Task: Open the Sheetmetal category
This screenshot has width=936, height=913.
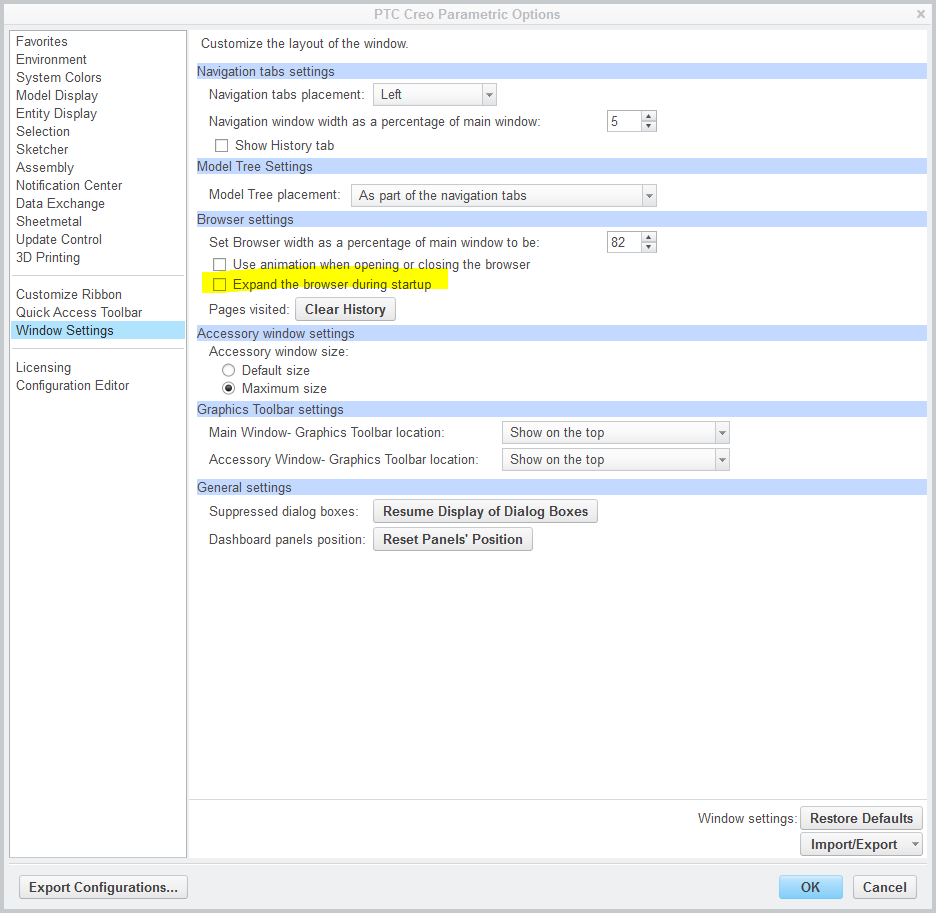Action: click(49, 221)
